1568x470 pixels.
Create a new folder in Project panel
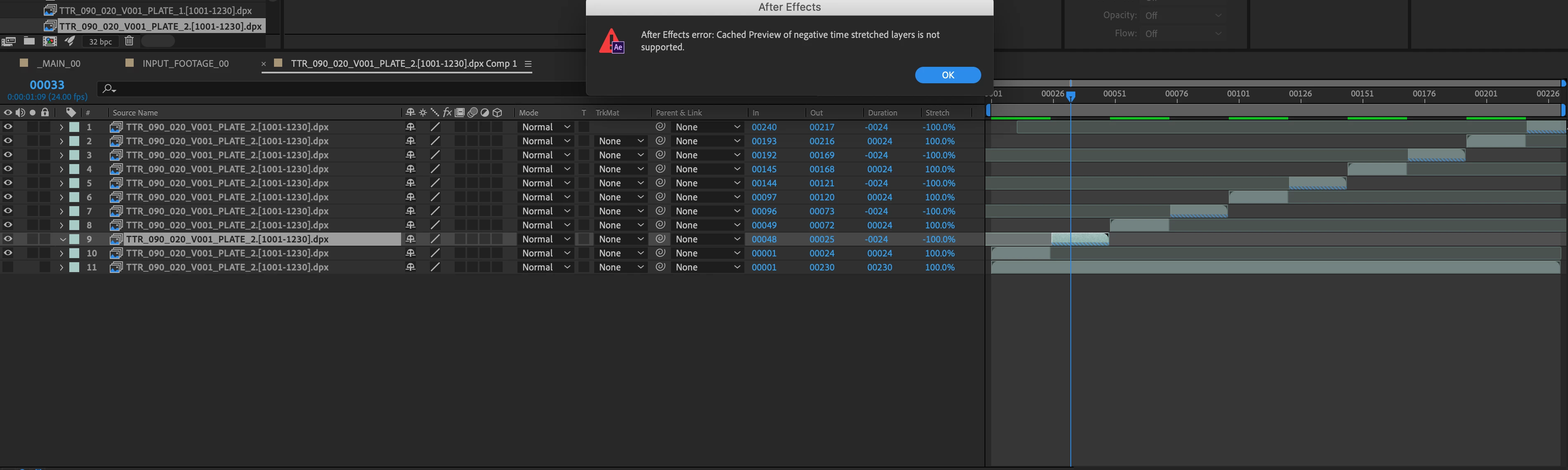[x=28, y=41]
